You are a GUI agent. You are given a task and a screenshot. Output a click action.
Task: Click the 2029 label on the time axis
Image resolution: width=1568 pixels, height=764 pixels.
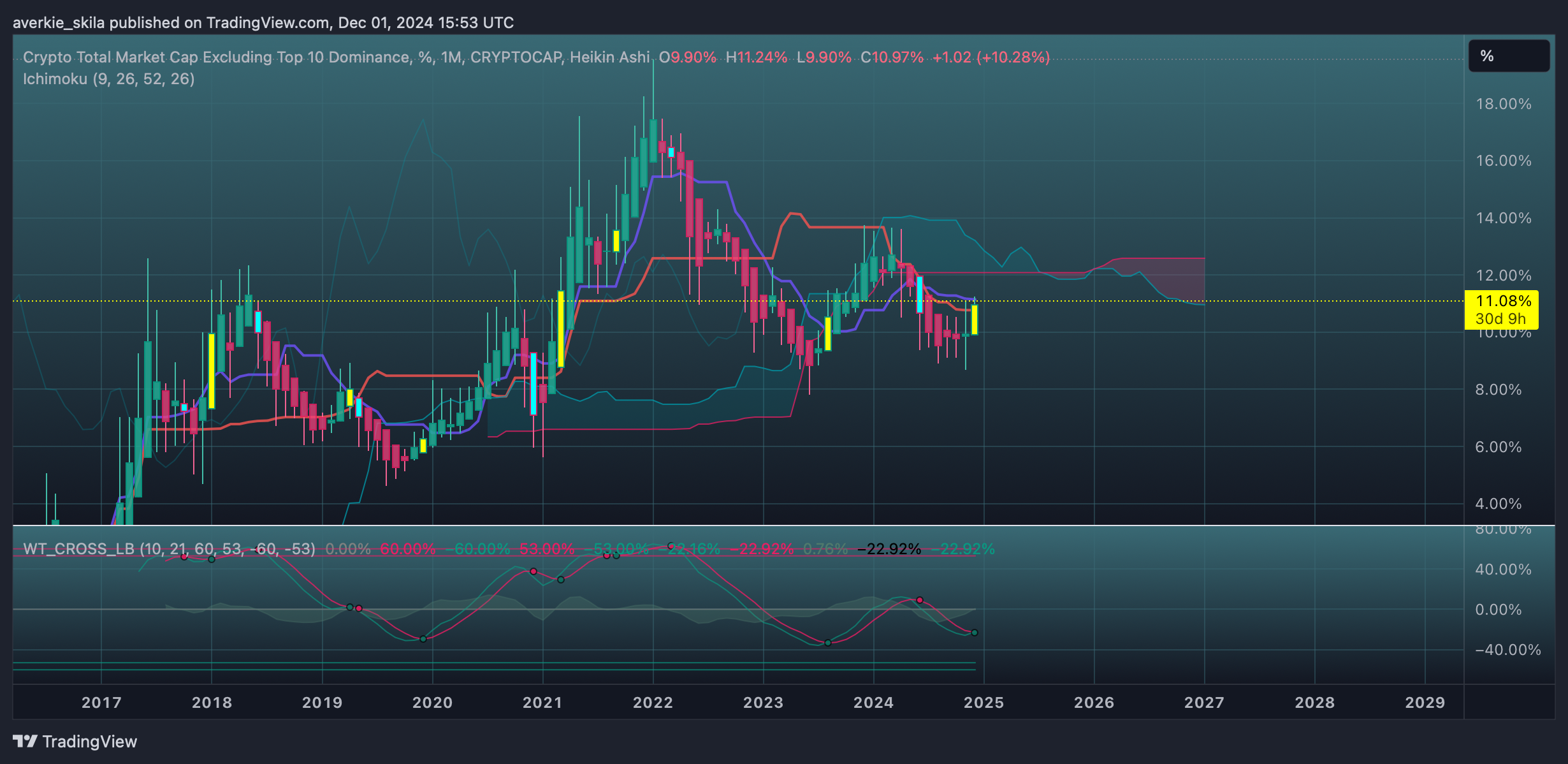[1425, 703]
